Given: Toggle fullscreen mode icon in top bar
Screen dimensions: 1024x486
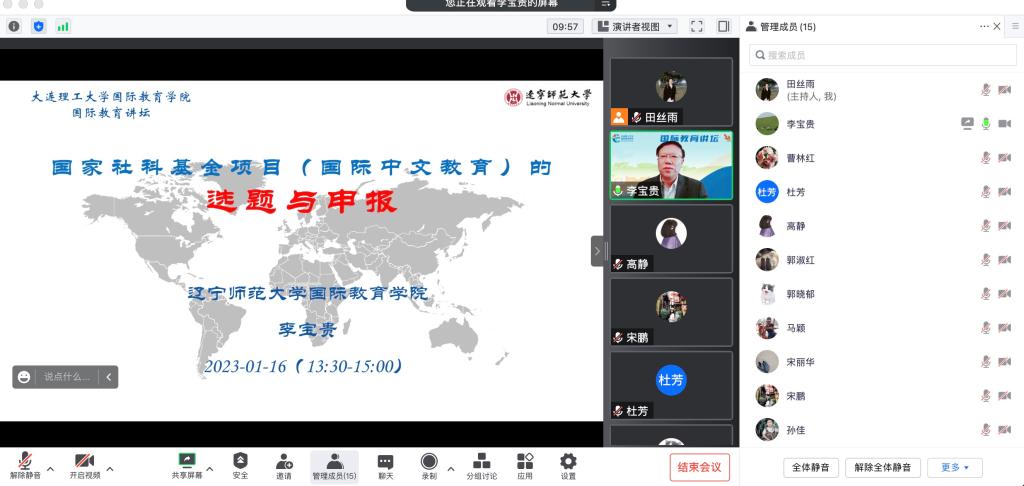Looking at the screenshot, I should point(697,26).
